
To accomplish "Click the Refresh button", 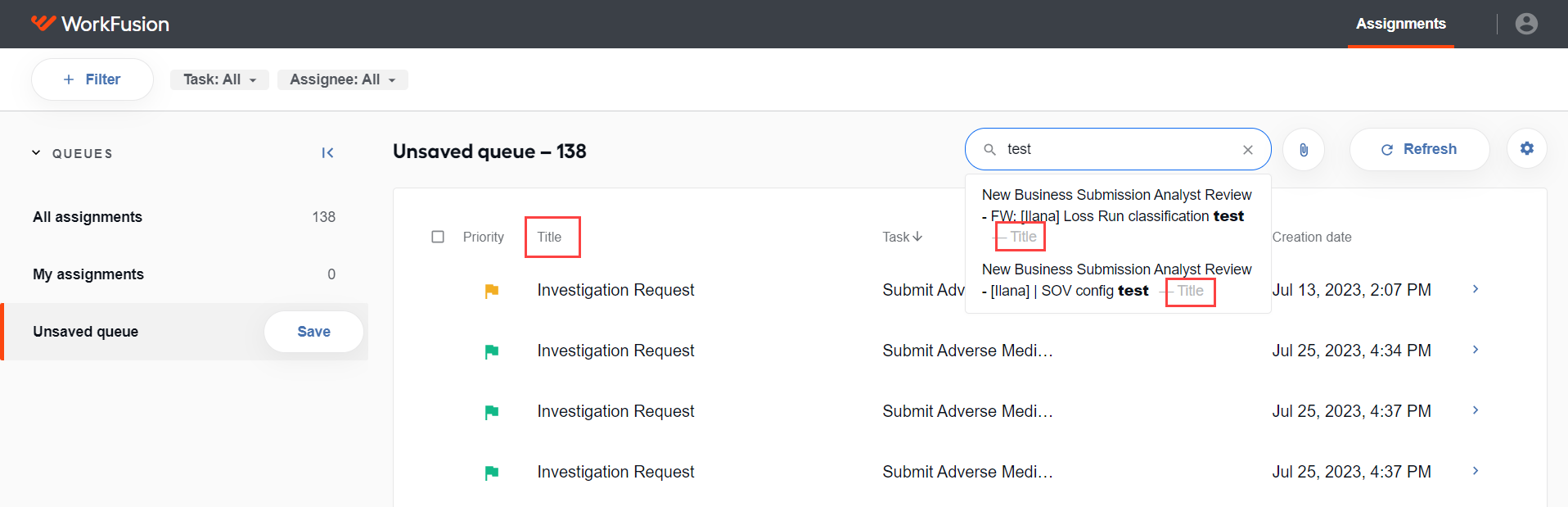I will (x=1419, y=149).
